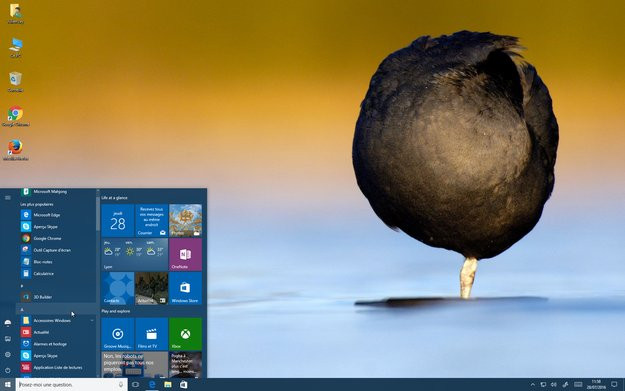The image size is (625, 391).
Task: Open the Pogba à Manchester sports tile
Action: [185, 365]
